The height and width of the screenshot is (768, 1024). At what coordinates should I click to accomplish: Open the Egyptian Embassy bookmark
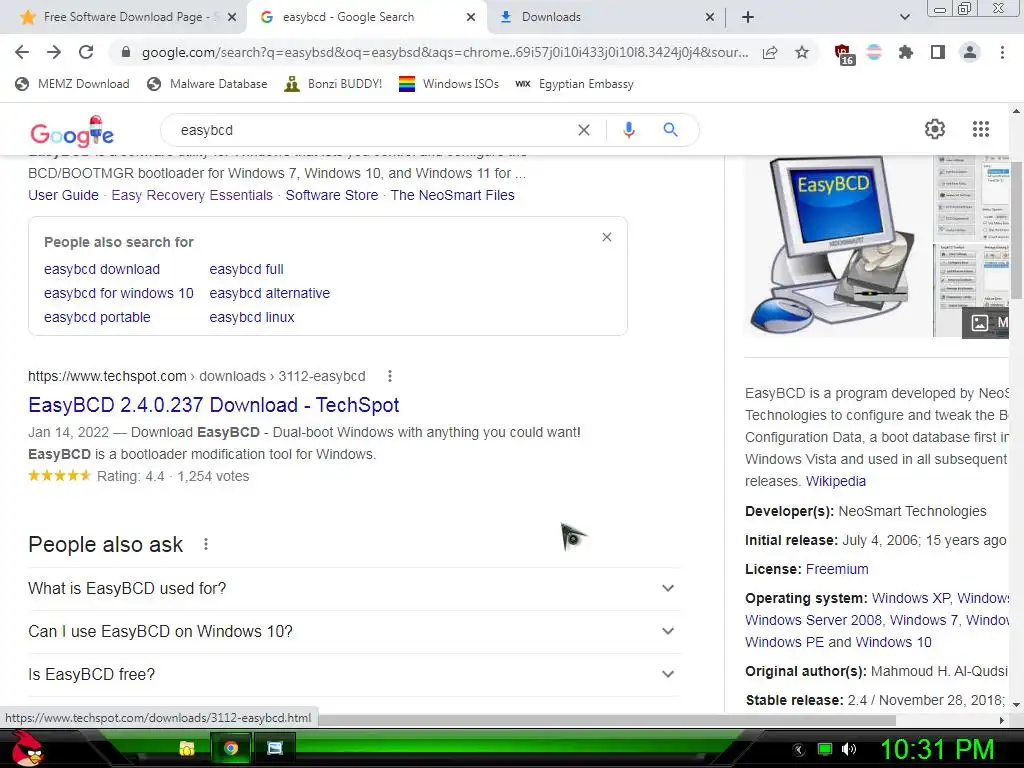click(574, 84)
